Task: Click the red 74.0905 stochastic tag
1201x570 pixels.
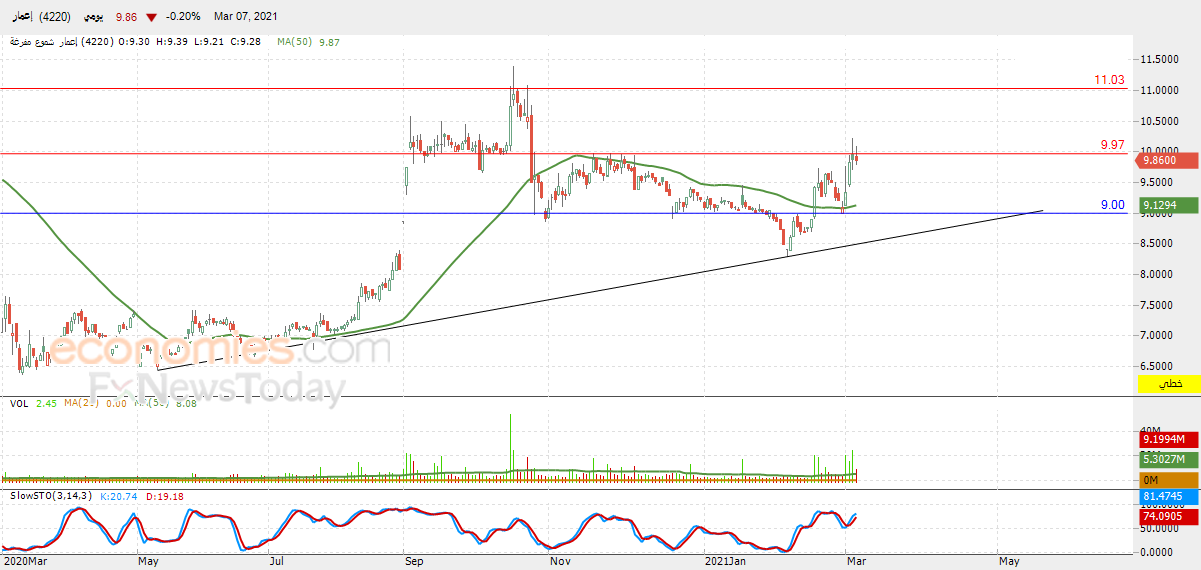Action: 1168,517
